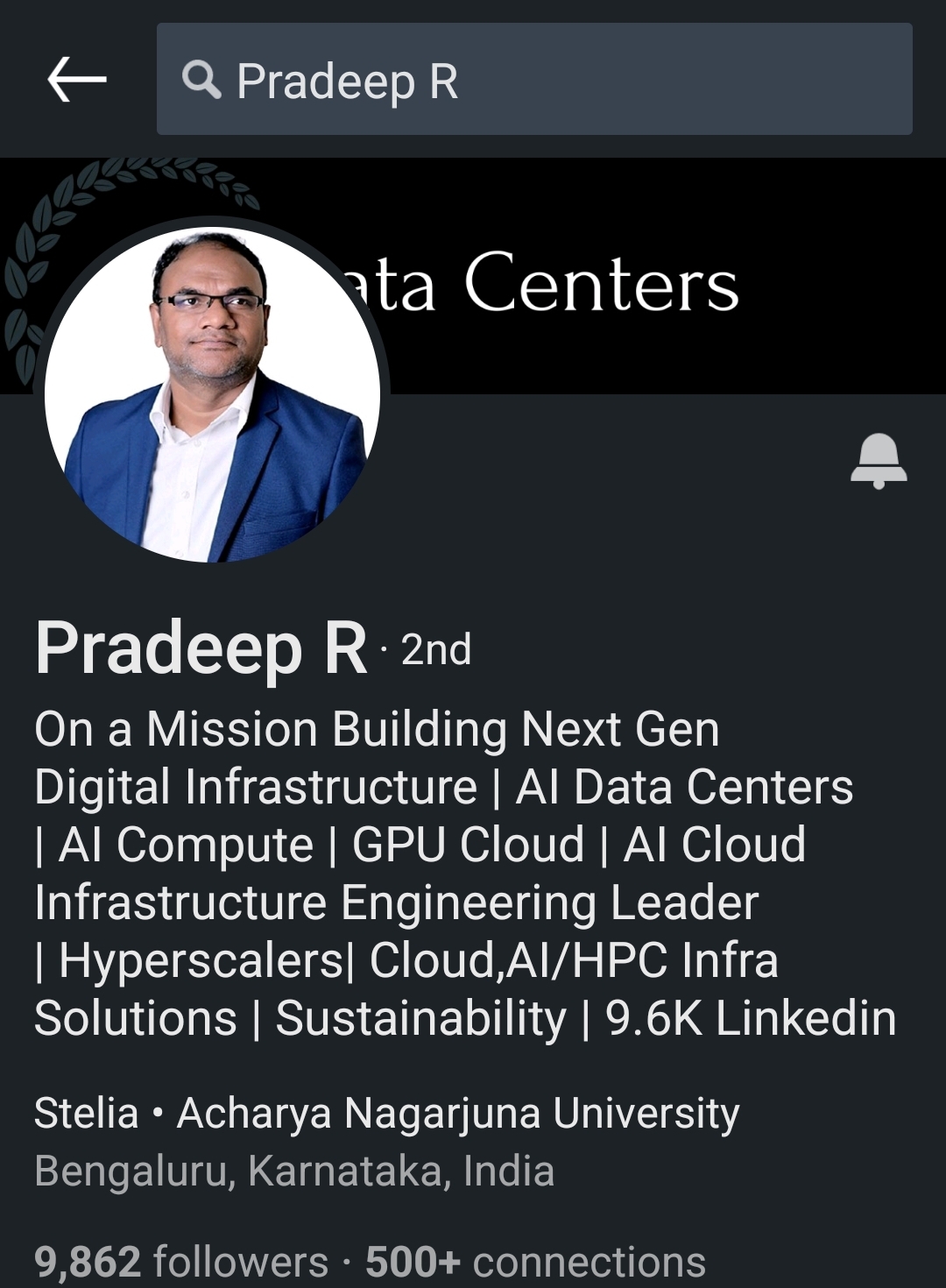Open Acharya Nagarjuna University link

pos(458,1114)
